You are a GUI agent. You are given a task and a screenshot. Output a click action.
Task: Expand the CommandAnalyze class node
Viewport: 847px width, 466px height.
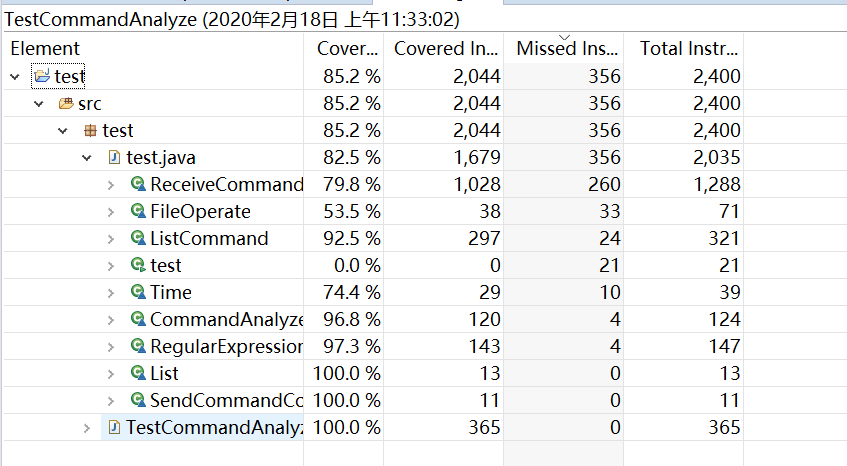click(112, 319)
